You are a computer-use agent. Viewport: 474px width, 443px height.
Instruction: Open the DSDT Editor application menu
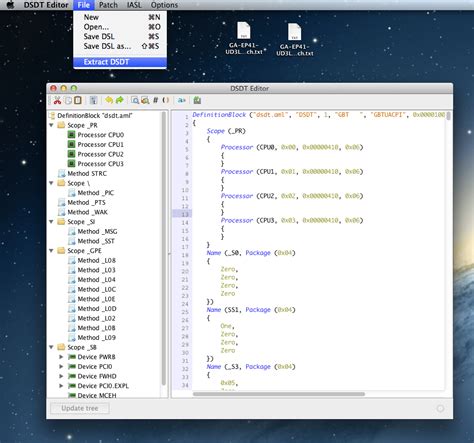point(46,5)
